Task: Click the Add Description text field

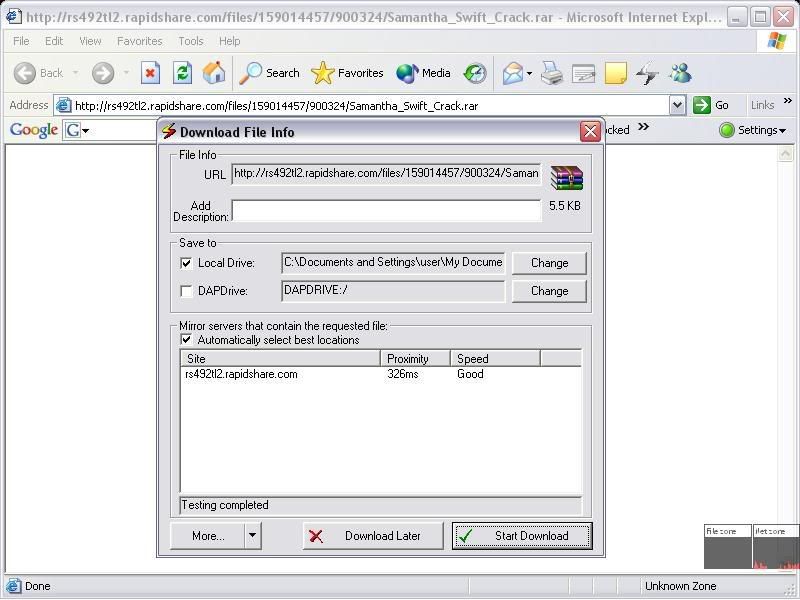Action: (386, 210)
